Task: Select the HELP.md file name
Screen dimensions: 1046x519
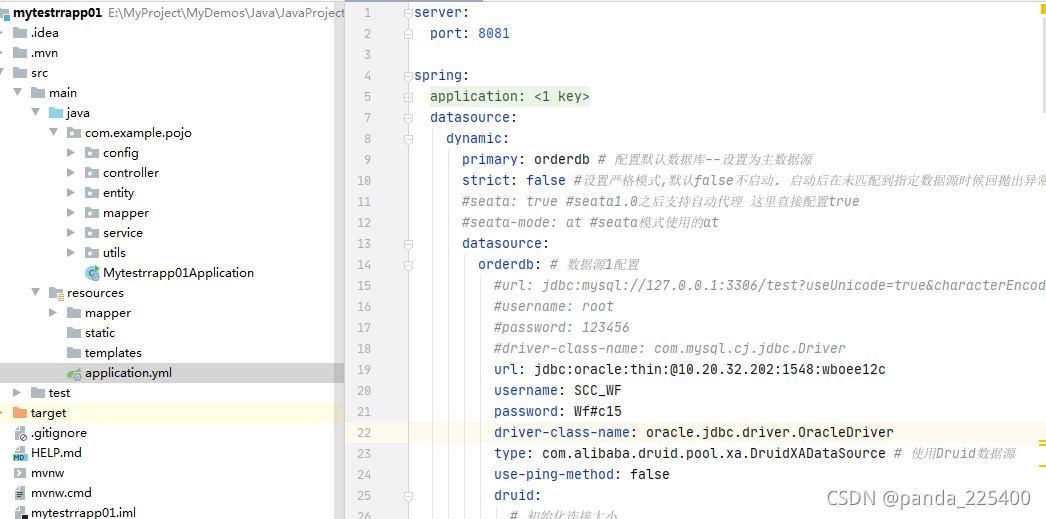Action: tap(56, 453)
